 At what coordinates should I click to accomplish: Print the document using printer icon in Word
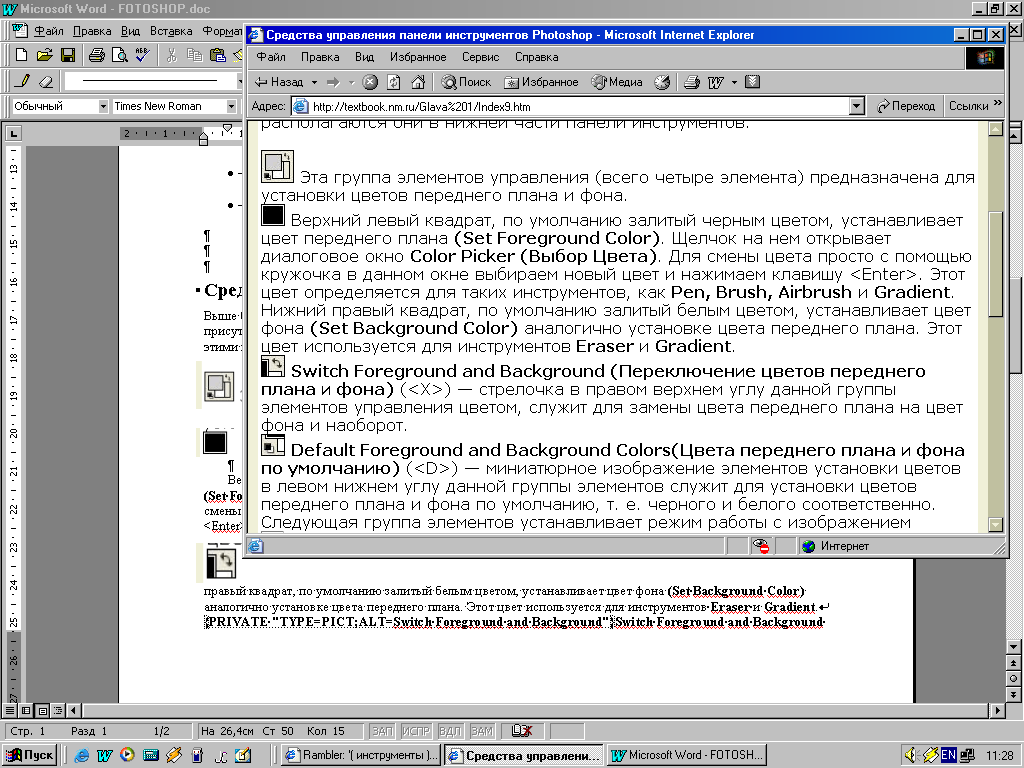click(97, 55)
